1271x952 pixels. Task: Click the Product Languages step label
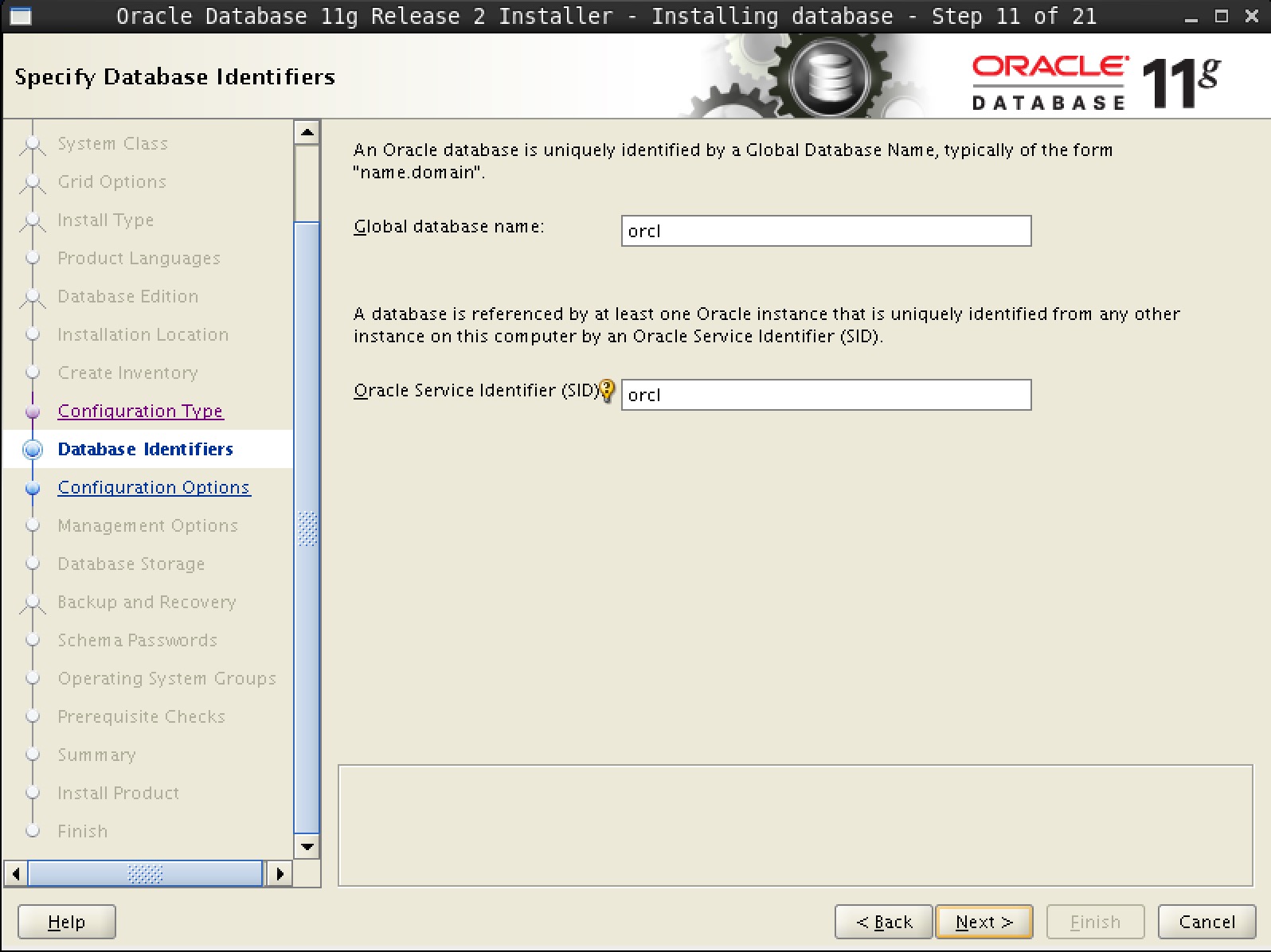(x=139, y=258)
